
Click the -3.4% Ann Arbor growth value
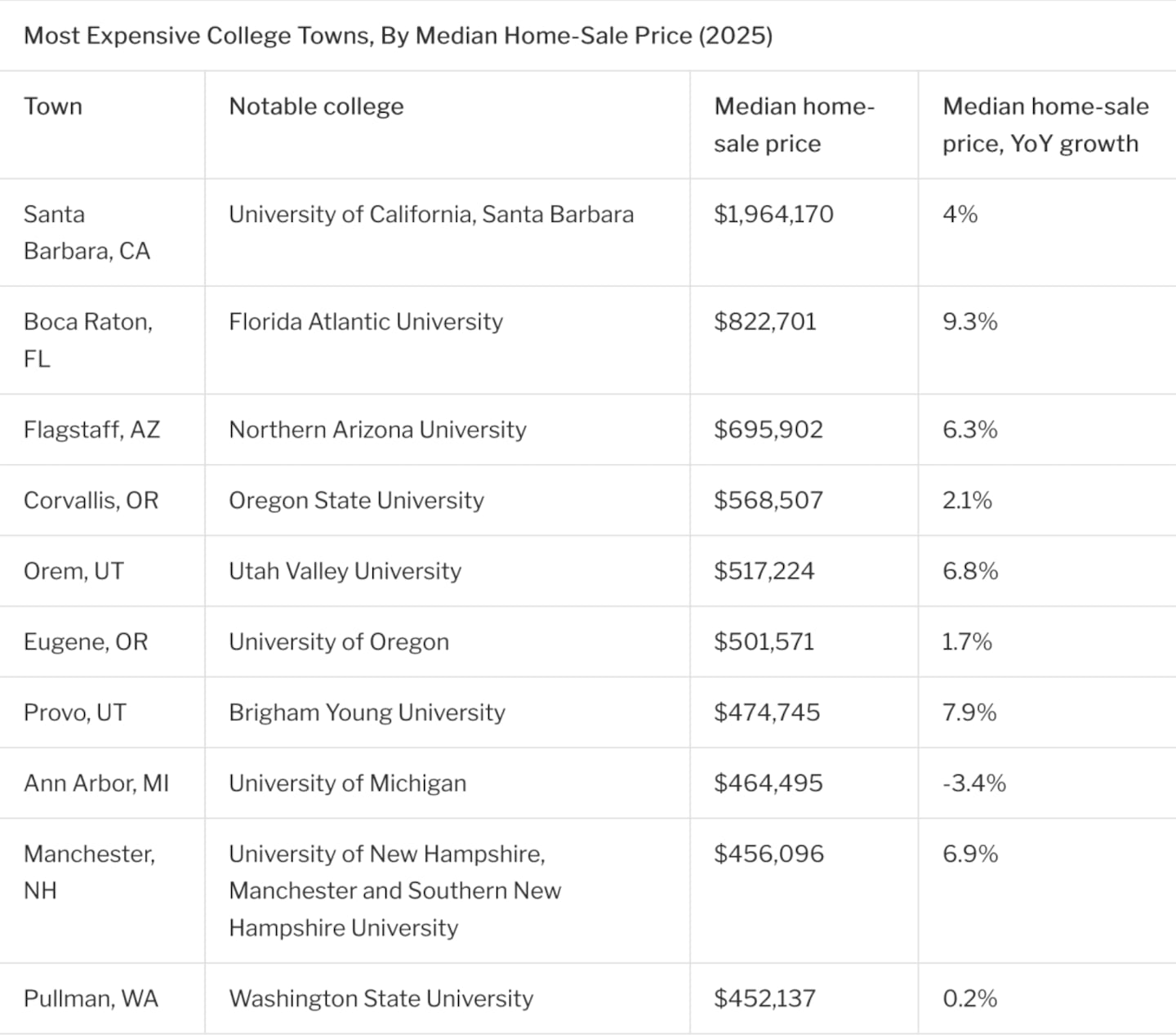coord(973,783)
